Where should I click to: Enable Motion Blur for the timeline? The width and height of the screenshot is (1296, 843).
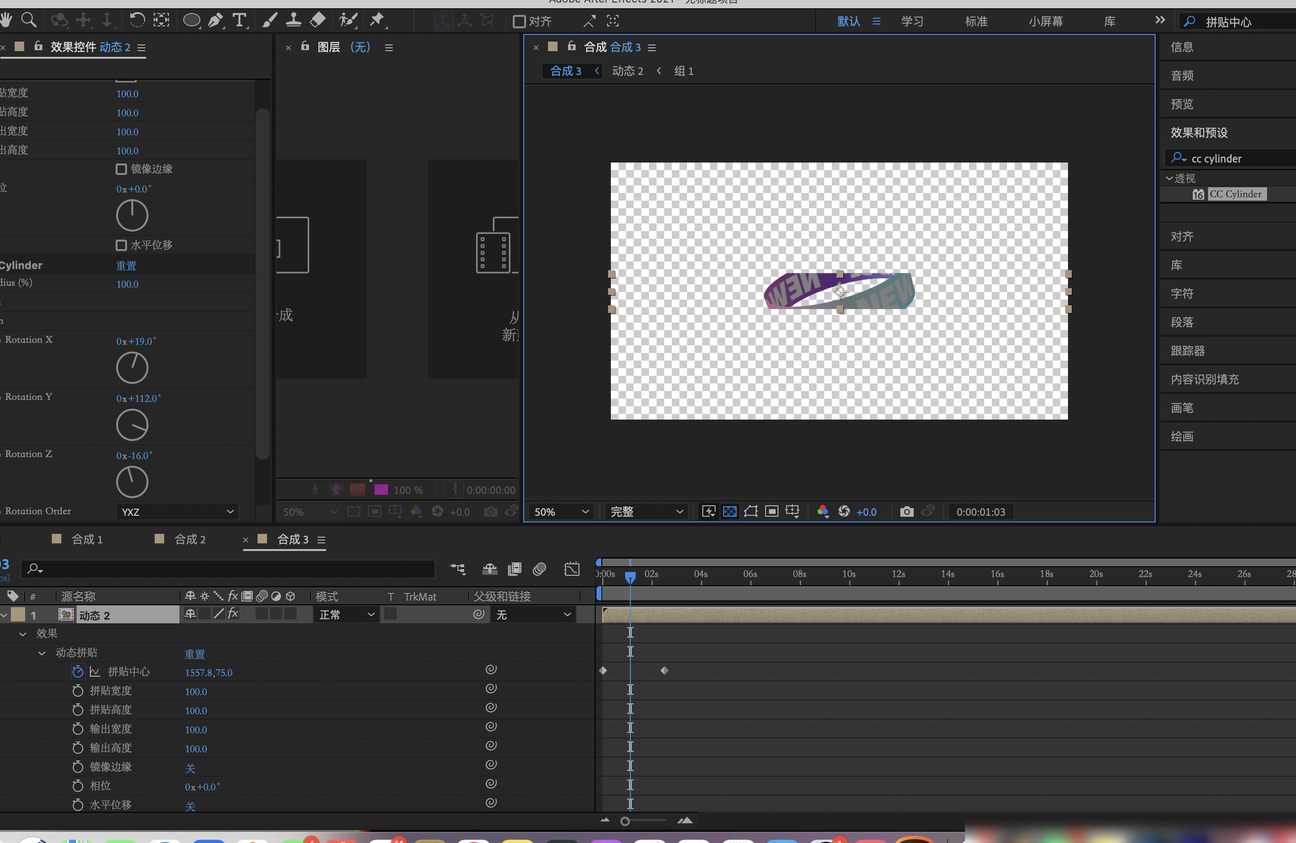[540, 569]
